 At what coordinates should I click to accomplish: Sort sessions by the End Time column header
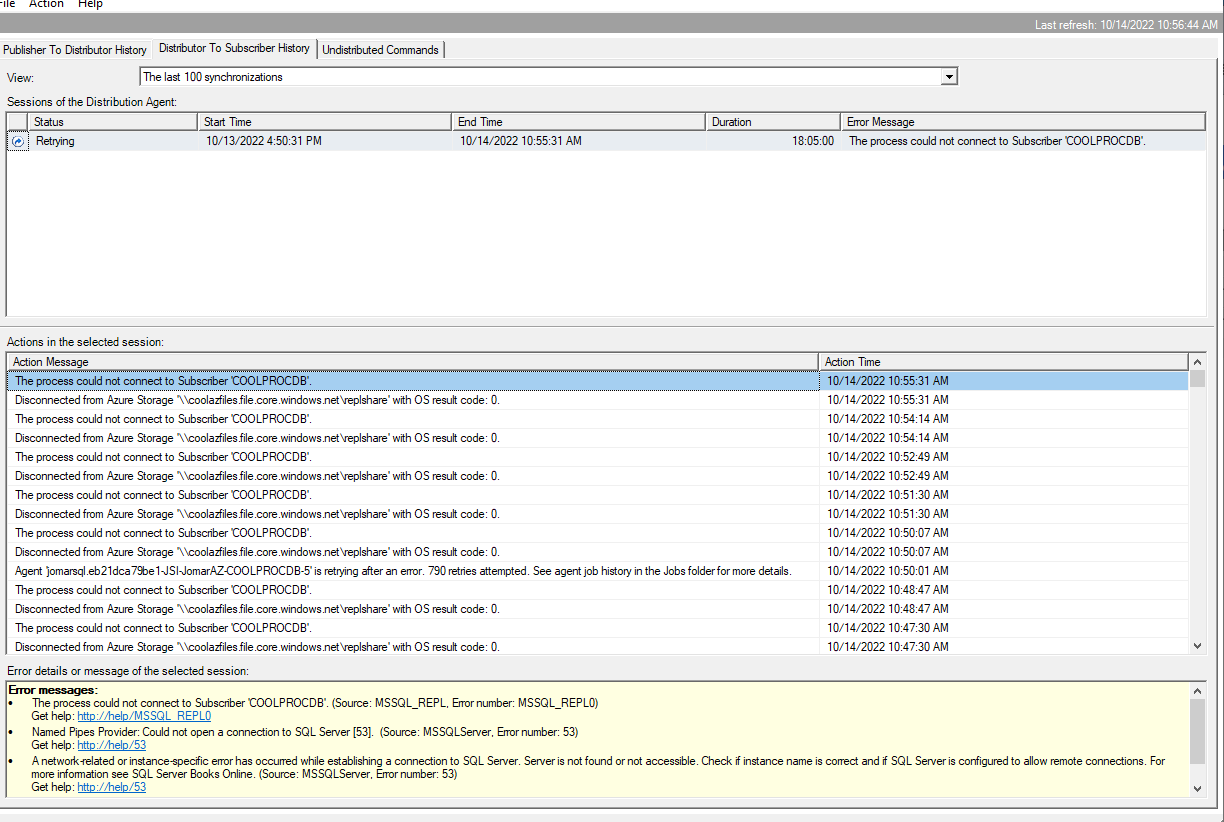(x=578, y=122)
